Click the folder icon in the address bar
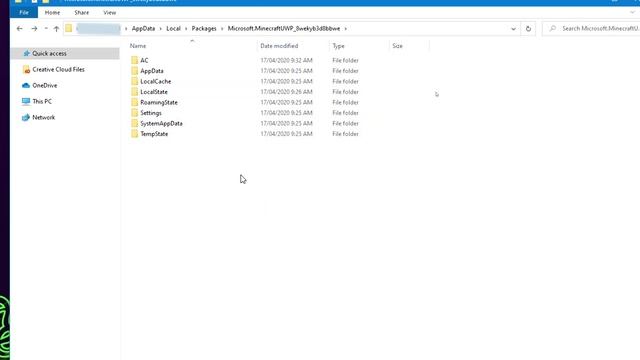The height and width of the screenshot is (360, 640). [x=69, y=28]
